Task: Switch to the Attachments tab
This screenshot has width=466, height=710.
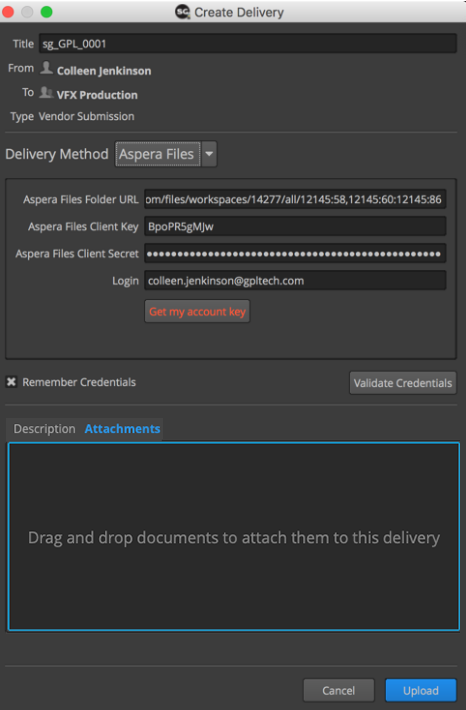Action: 122,429
